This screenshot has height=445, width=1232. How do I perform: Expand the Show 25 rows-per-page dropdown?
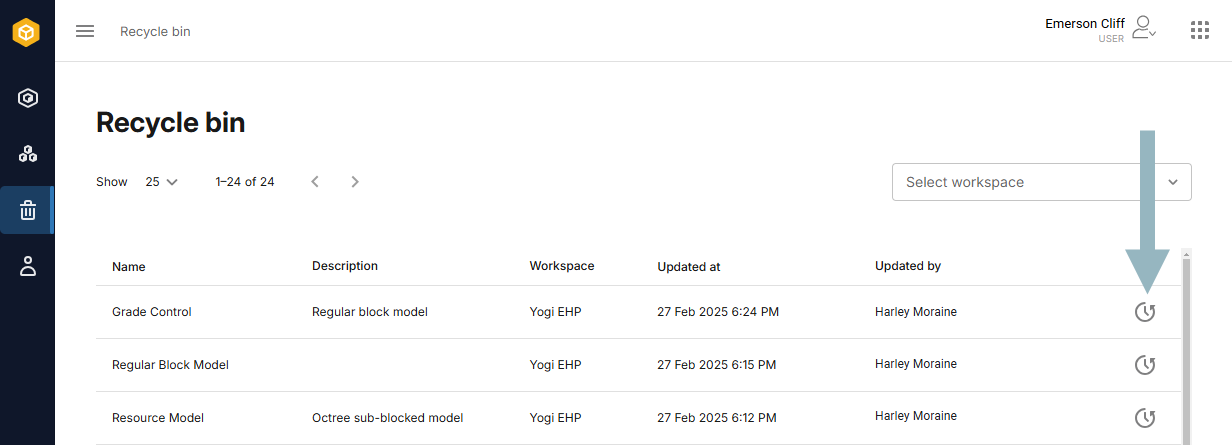pyautogui.click(x=161, y=182)
